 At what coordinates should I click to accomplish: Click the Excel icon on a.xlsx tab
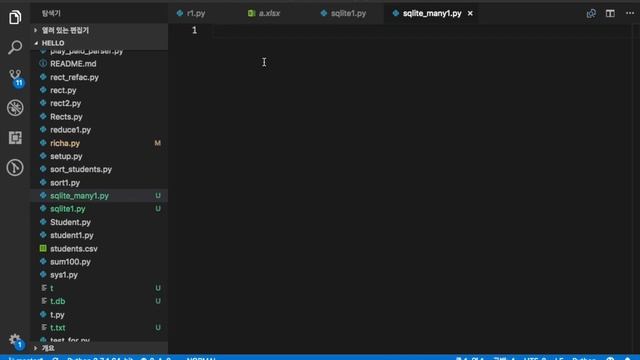coord(251,13)
